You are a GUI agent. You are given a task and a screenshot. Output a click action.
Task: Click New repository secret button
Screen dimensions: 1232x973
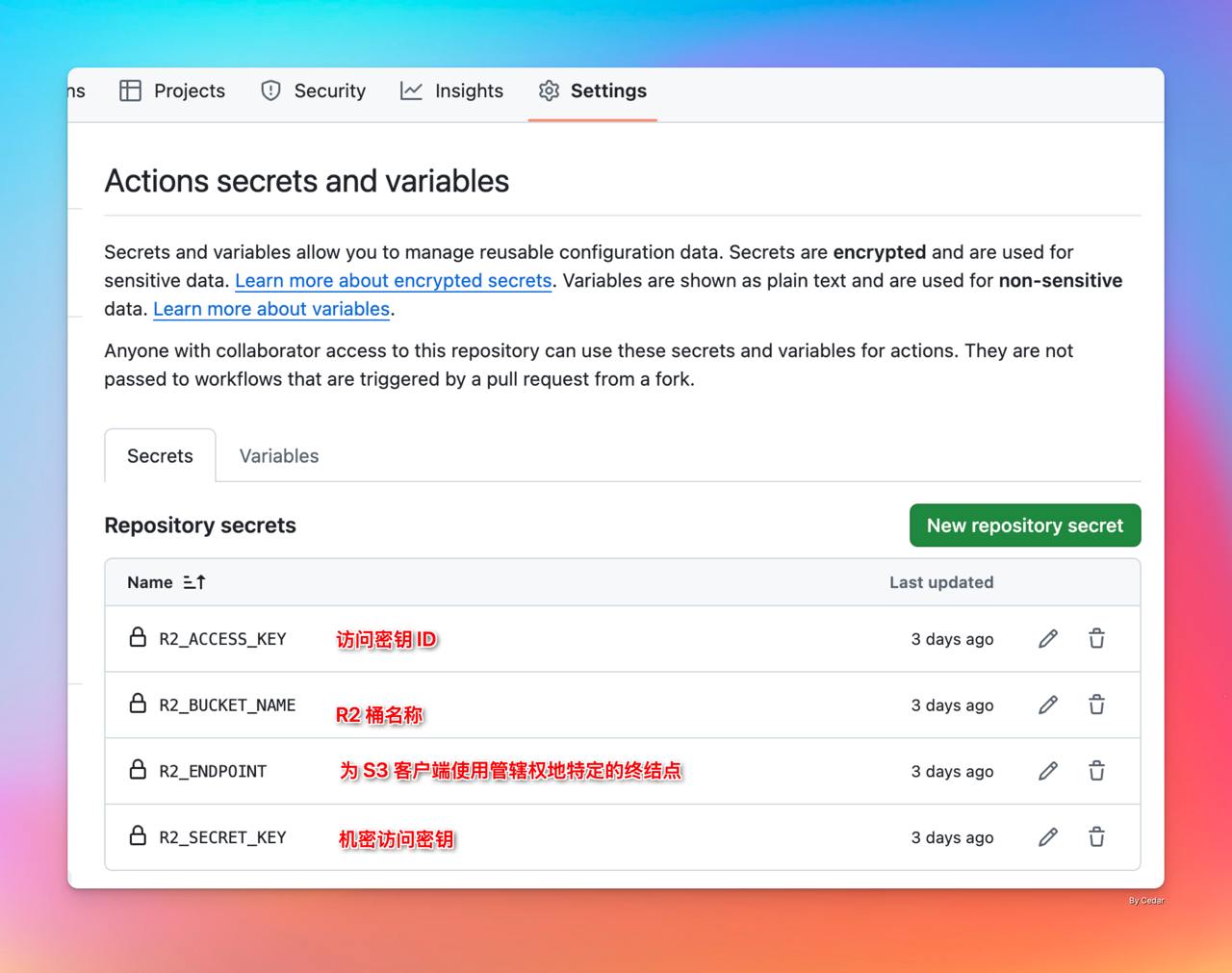[1025, 525]
